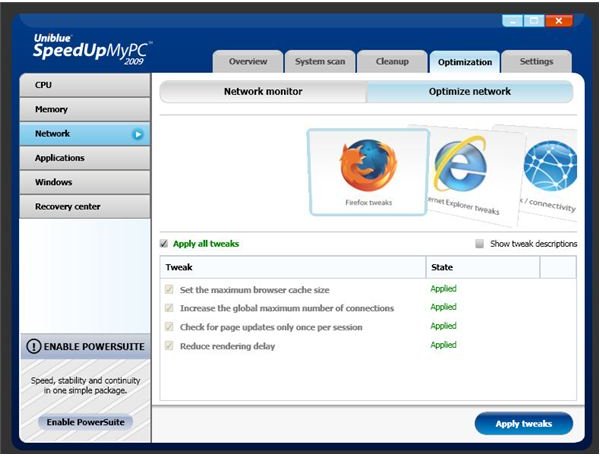Click the Tweak column header
This screenshot has width=600, height=457.
click(293, 267)
